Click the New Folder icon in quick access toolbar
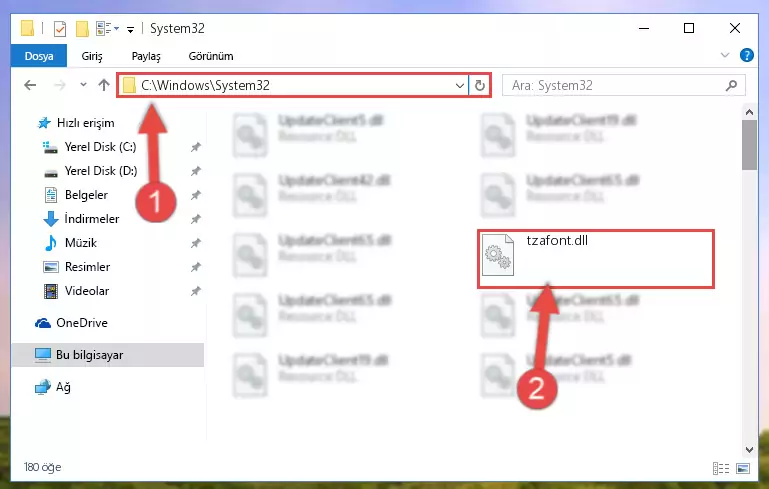Viewport: 769px width, 489px height. pos(82,29)
